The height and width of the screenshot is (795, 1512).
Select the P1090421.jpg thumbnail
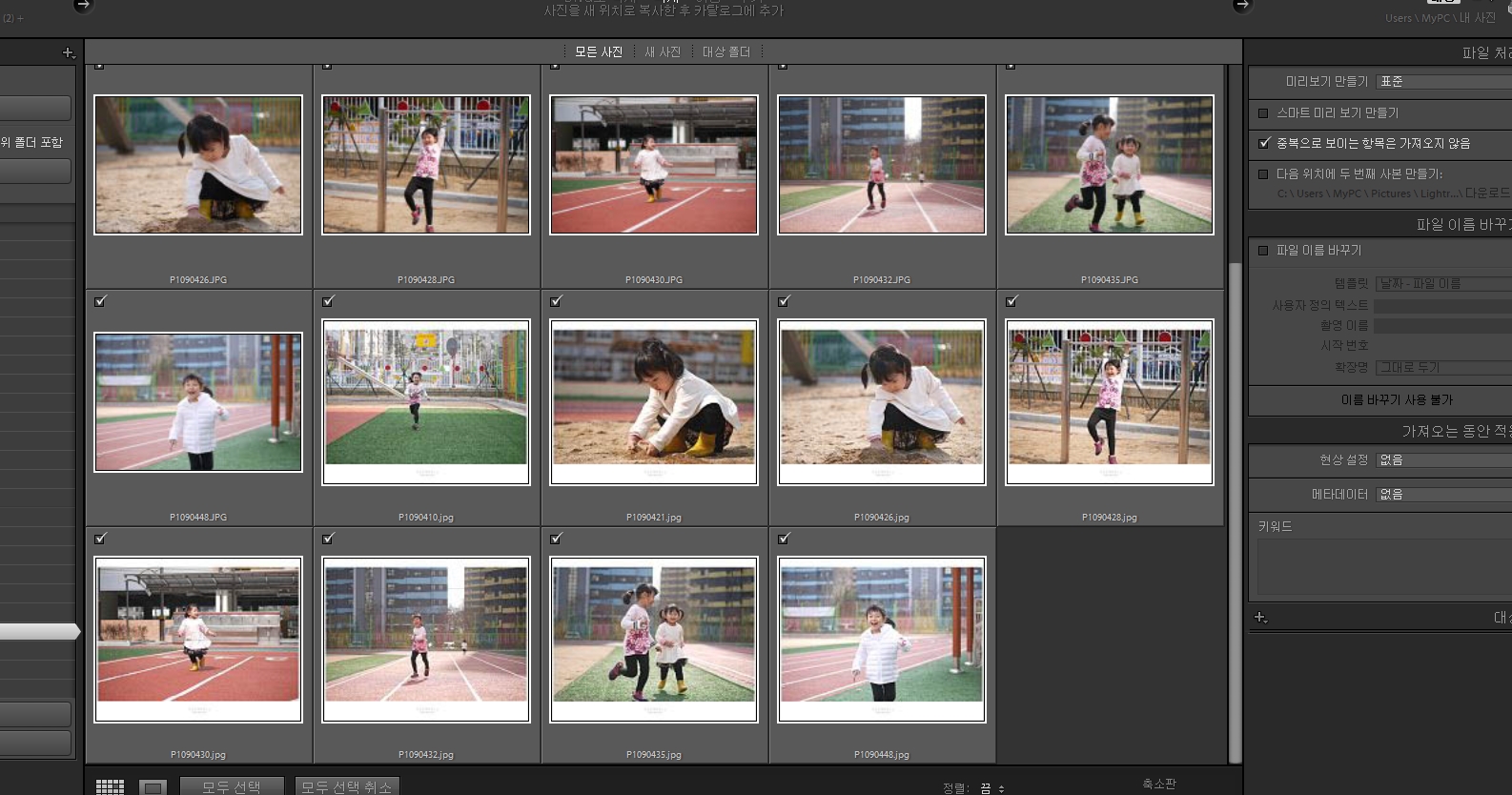click(x=654, y=402)
